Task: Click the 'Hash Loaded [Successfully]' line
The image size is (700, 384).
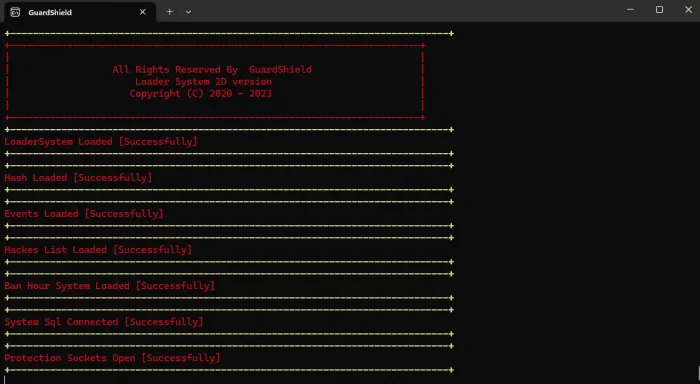Action: [78, 178]
